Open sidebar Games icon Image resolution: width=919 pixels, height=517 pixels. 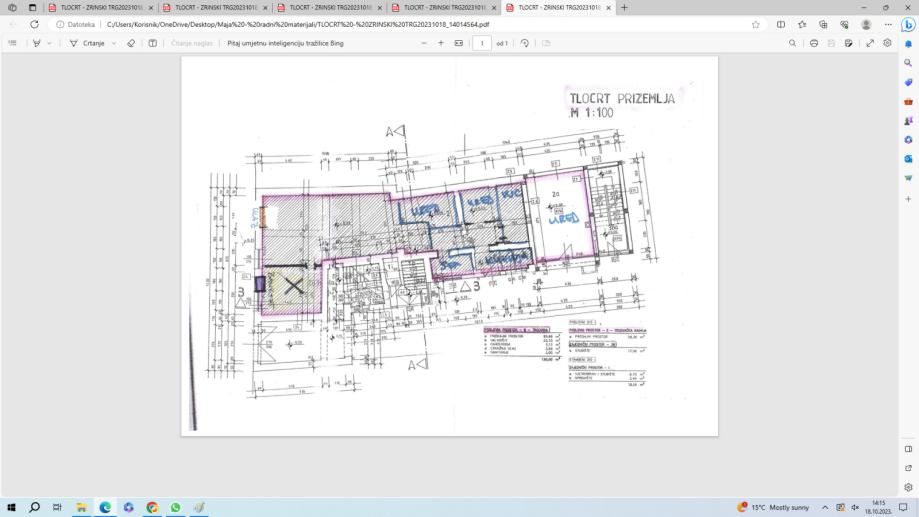[908, 121]
